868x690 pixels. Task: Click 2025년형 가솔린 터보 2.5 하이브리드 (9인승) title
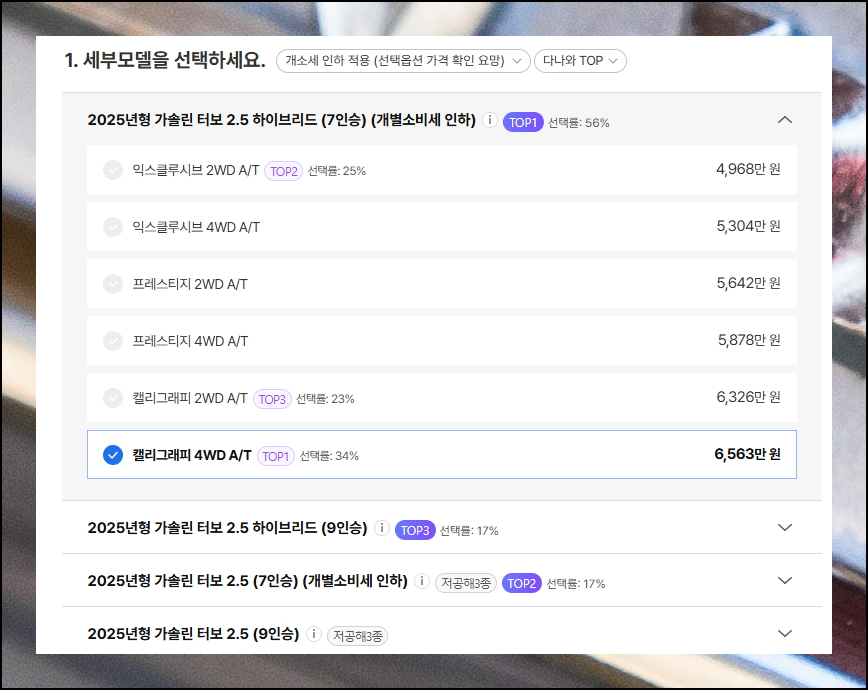click(x=228, y=528)
